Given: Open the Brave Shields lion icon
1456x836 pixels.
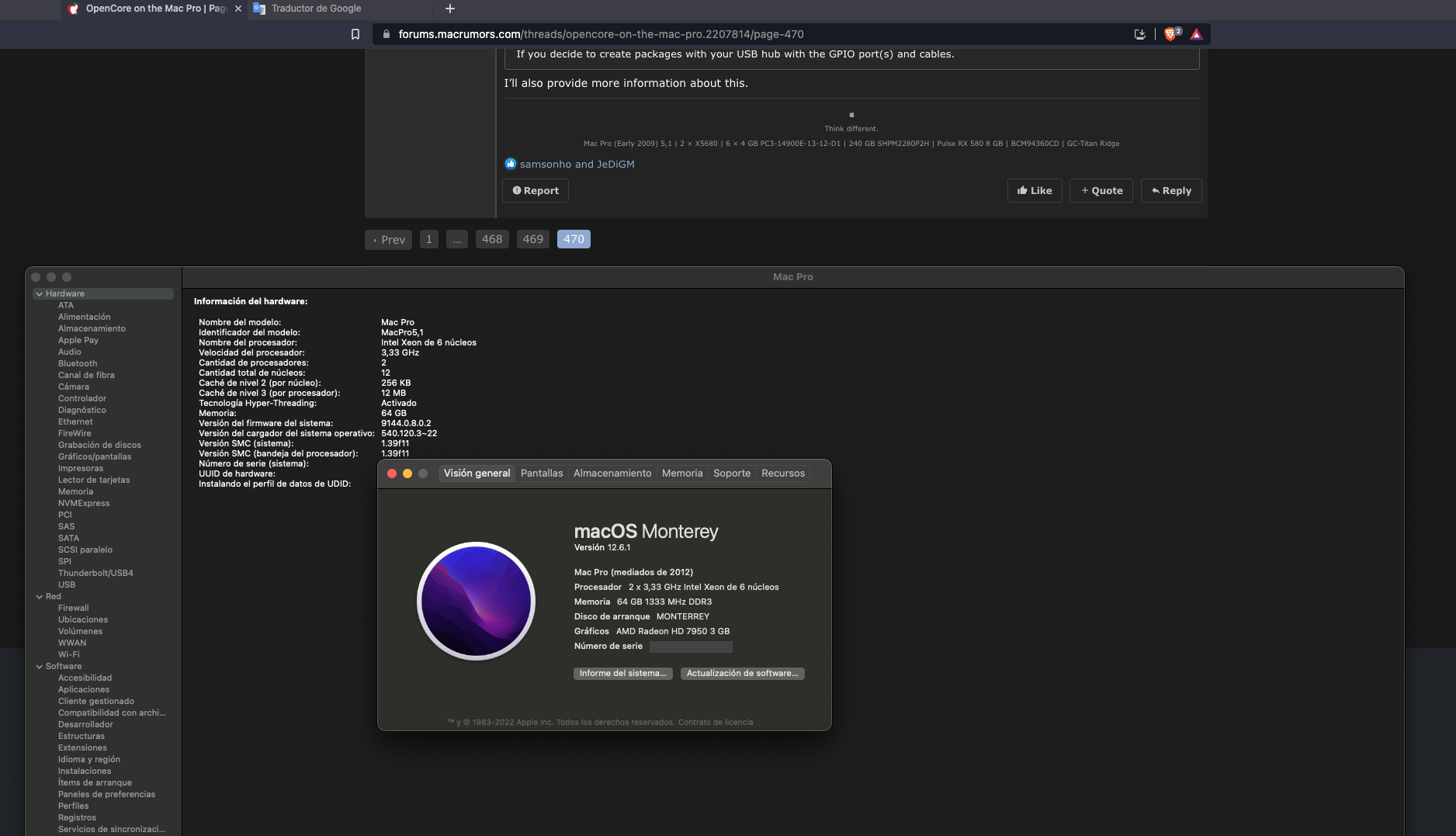Looking at the screenshot, I should [x=1170, y=34].
